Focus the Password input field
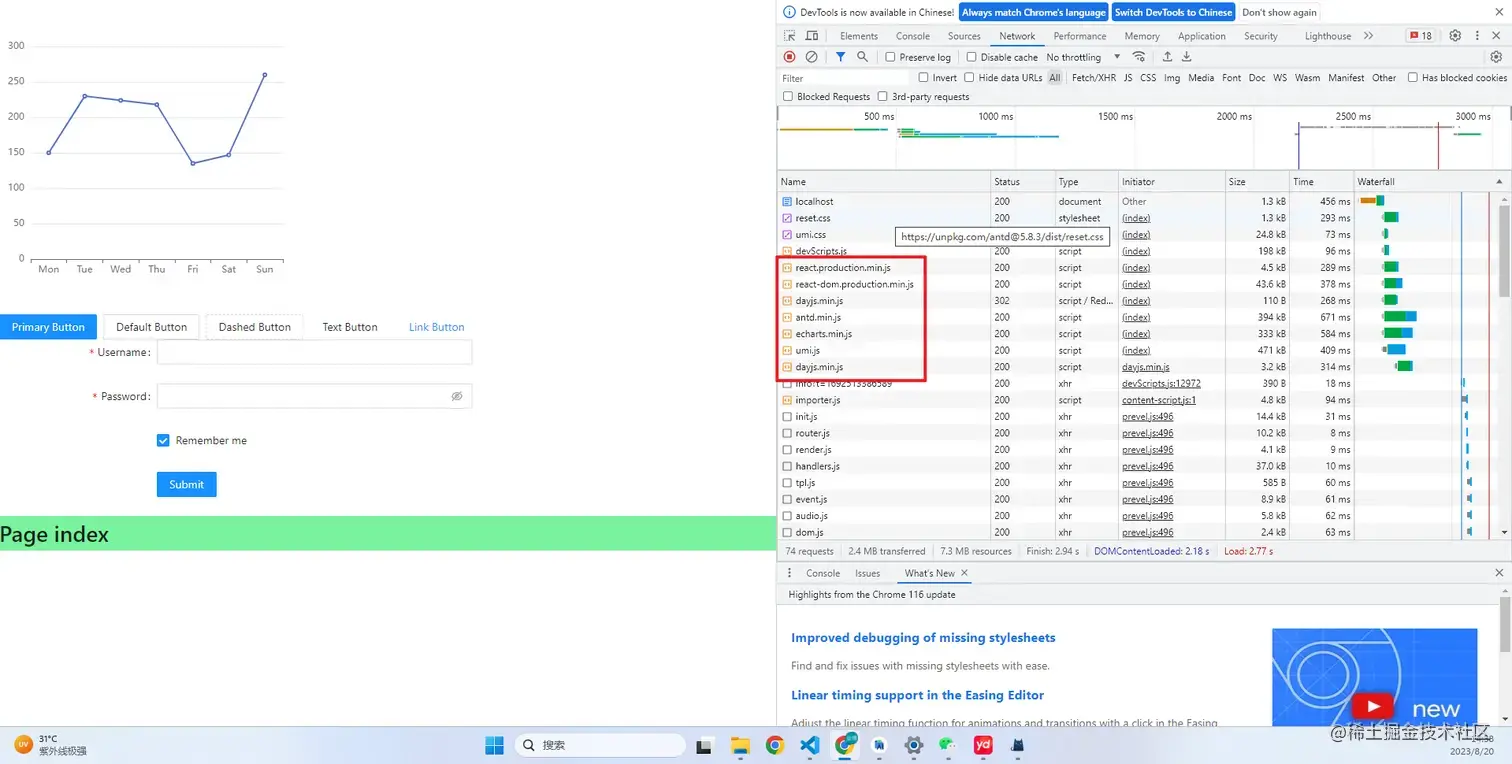The width and height of the screenshot is (1512, 764). point(314,396)
